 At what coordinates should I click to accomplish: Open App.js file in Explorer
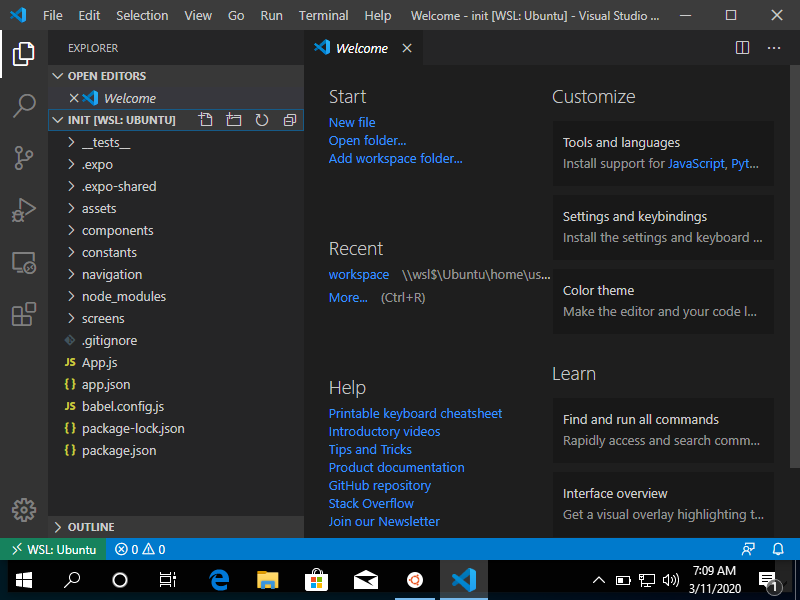[176, 362]
